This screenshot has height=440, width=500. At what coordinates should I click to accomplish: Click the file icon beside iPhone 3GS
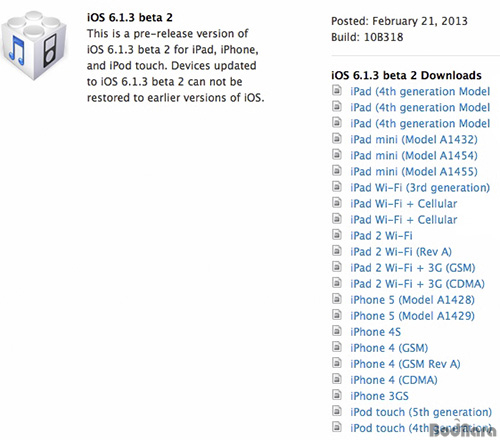click(337, 395)
